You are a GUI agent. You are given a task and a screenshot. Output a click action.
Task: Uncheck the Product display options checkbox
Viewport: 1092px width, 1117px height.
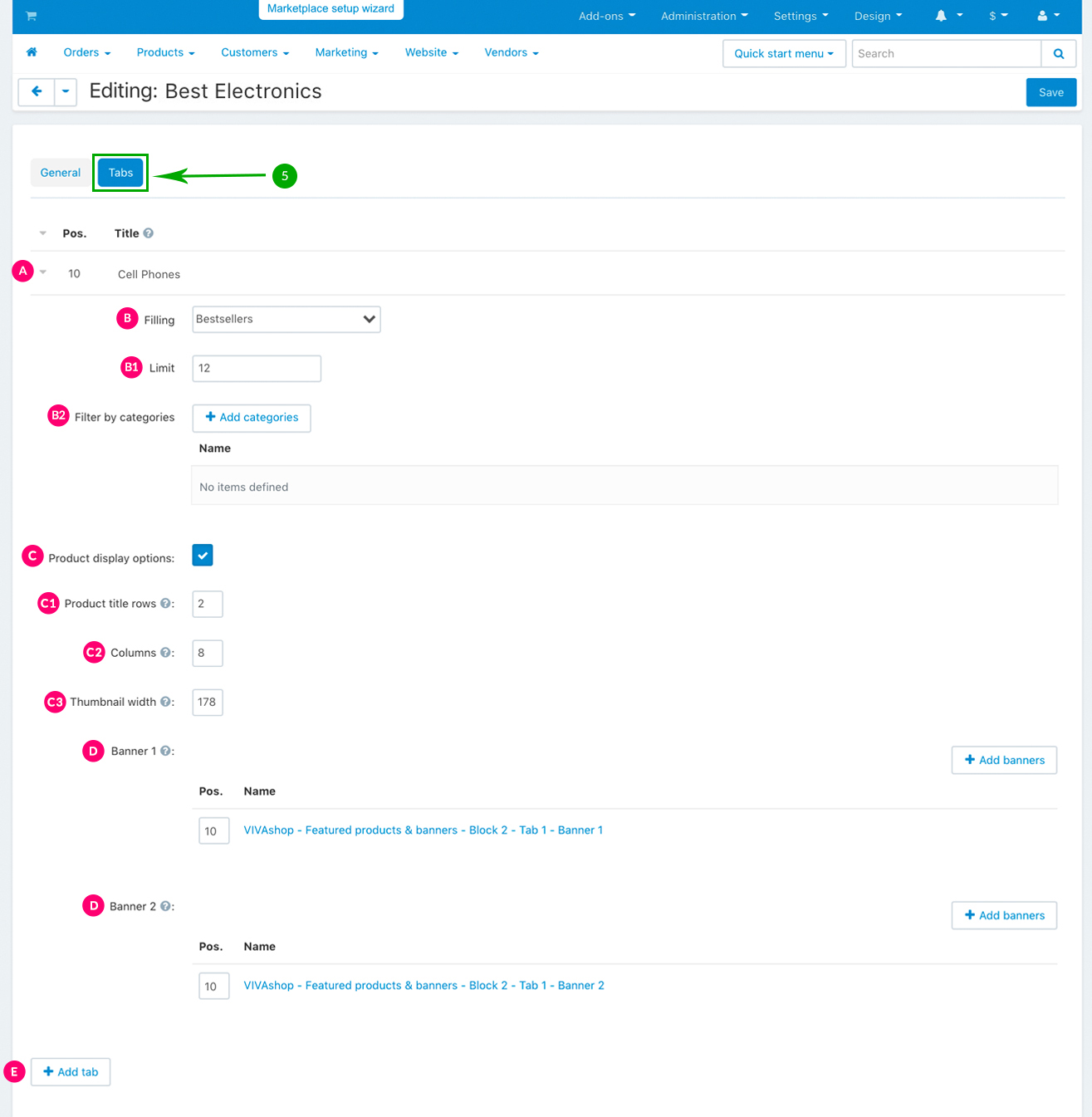point(203,556)
